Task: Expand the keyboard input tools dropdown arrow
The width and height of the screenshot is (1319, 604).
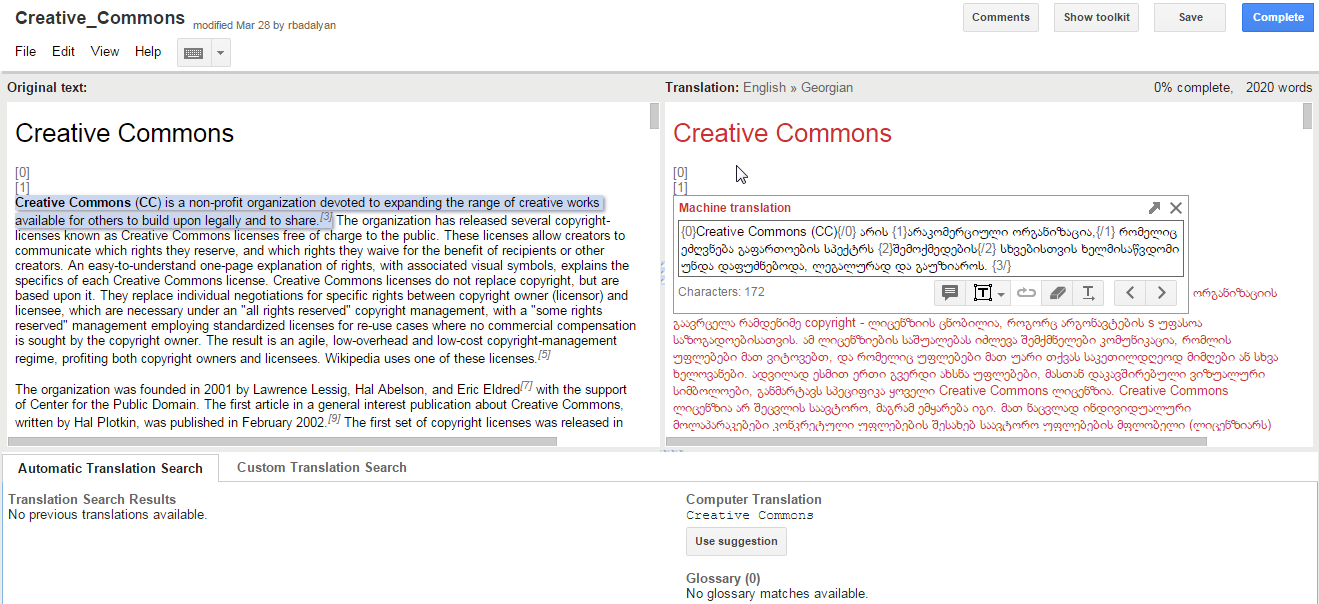Action: click(x=220, y=53)
